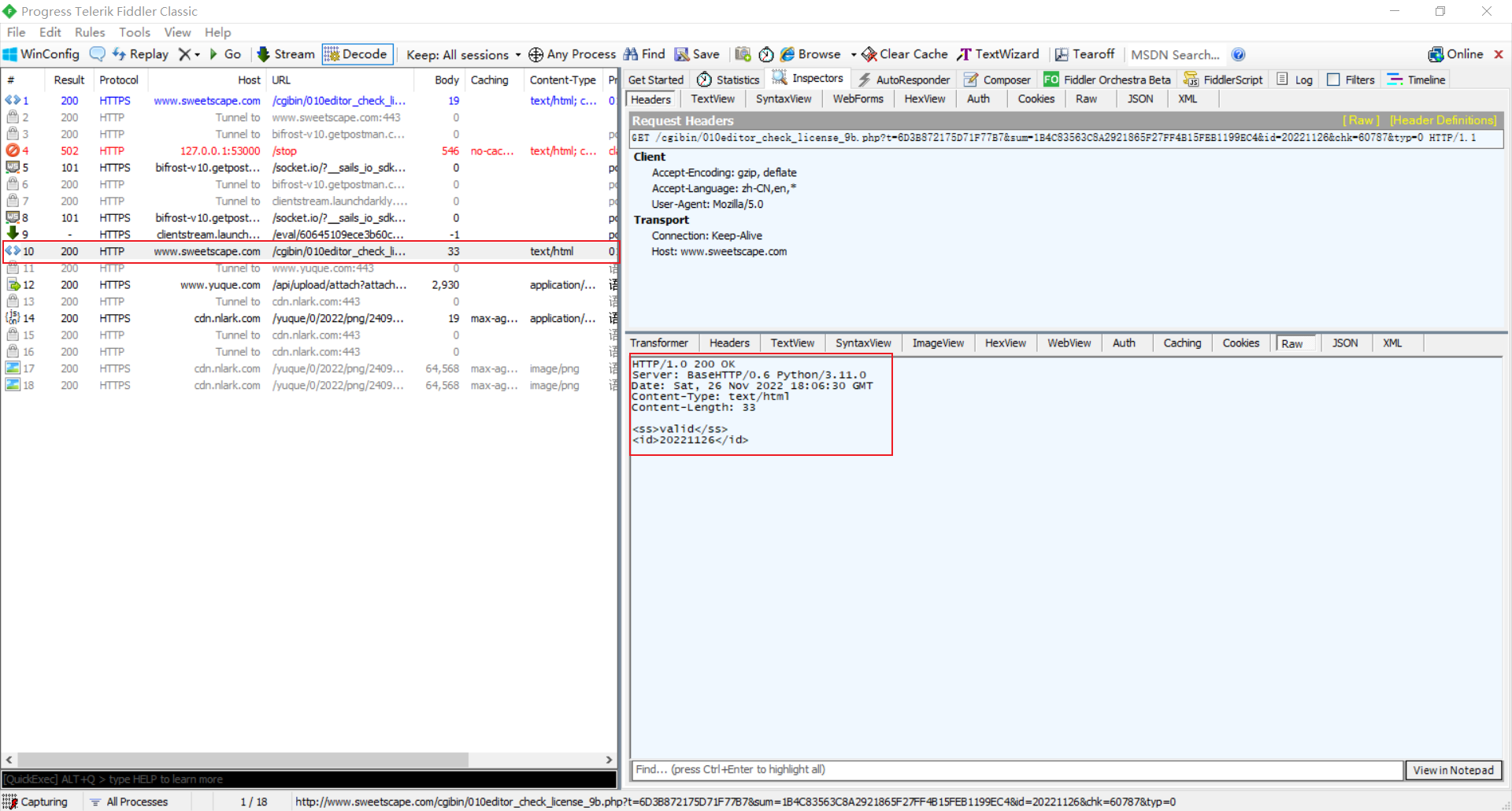Click the Find binoculars icon

click(x=631, y=54)
